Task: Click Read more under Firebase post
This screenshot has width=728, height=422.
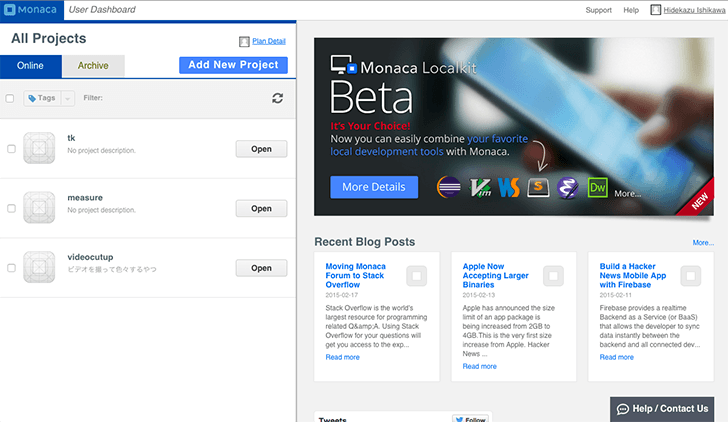Action: click(617, 357)
